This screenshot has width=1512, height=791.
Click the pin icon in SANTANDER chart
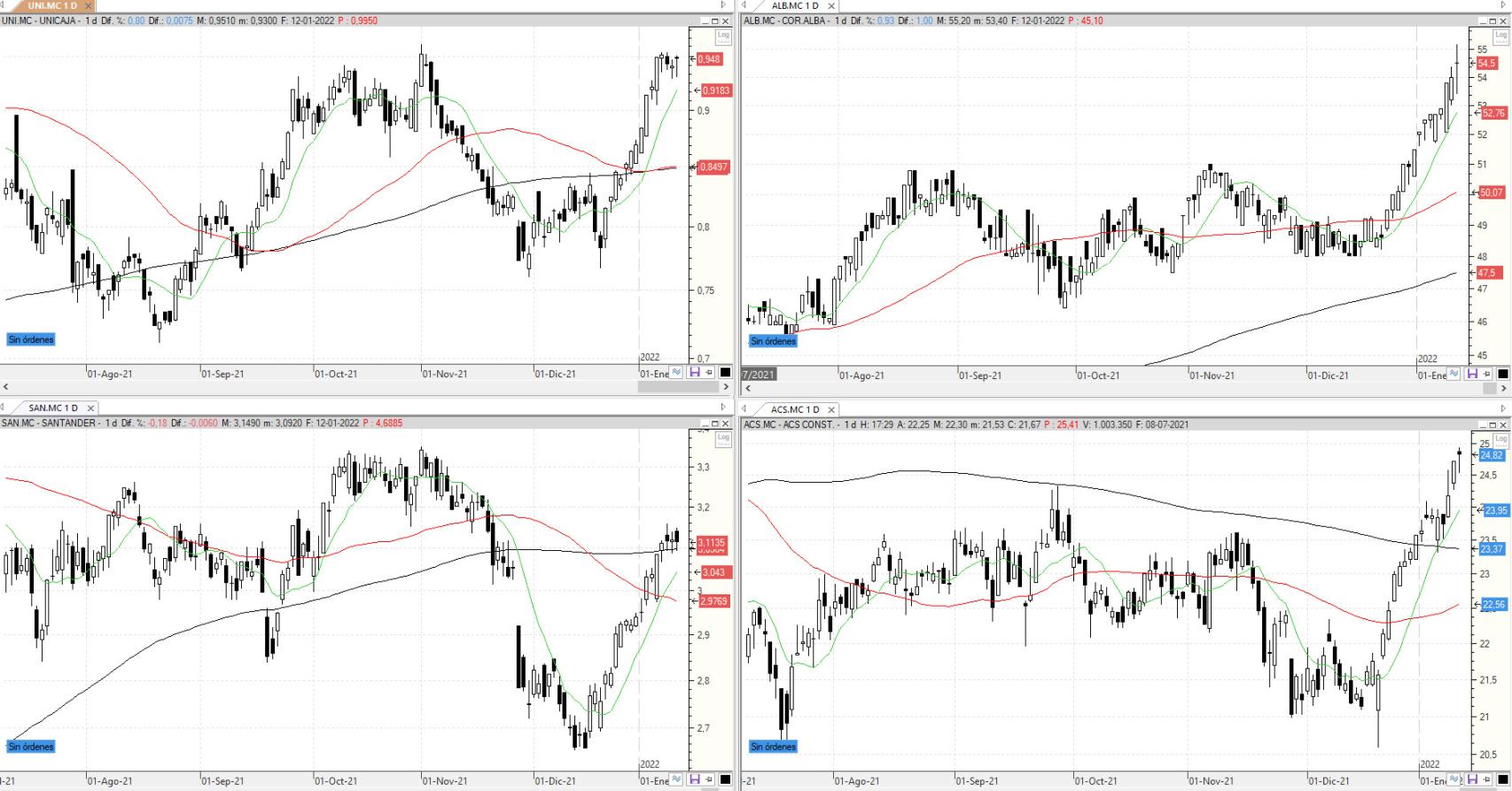[709, 779]
